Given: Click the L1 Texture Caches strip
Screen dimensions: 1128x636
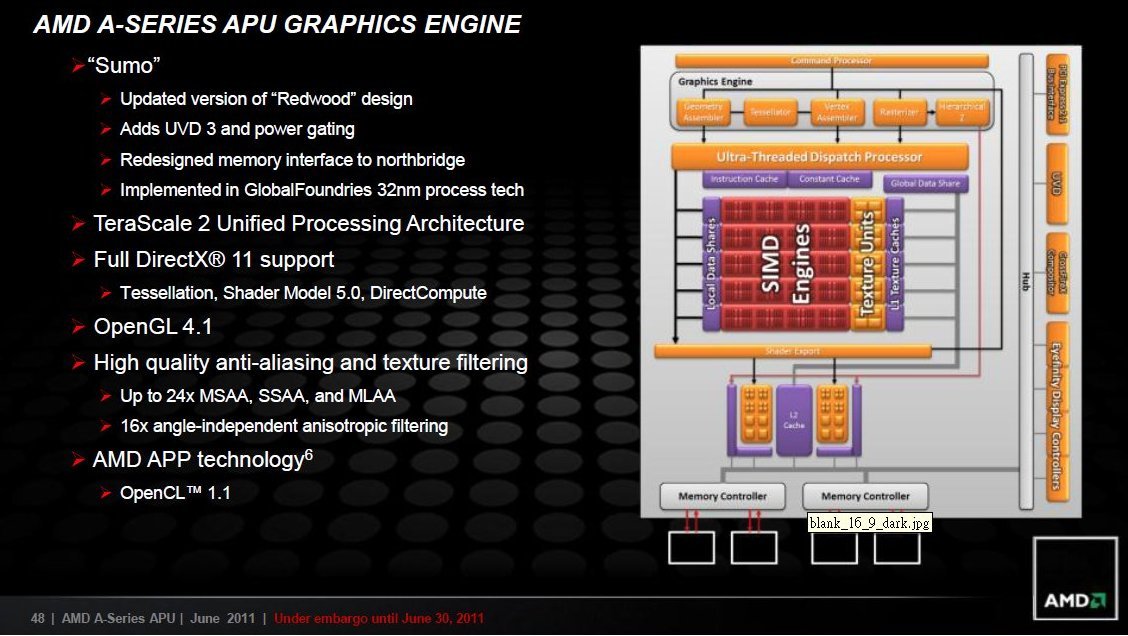Looking at the screenshot, I should click(x=894, y=264).
